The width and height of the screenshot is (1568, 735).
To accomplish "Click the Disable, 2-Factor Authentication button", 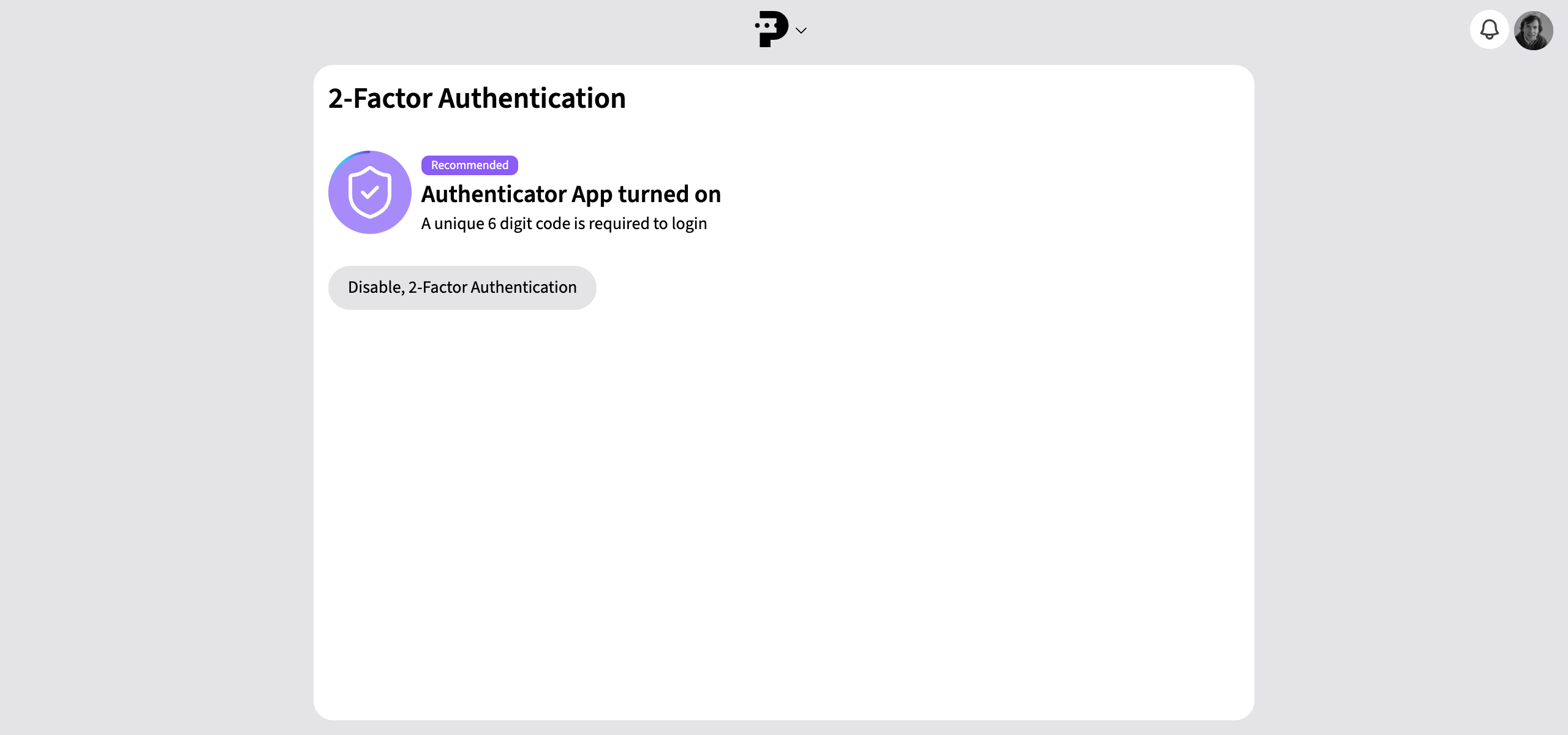I will click(462, 287).
